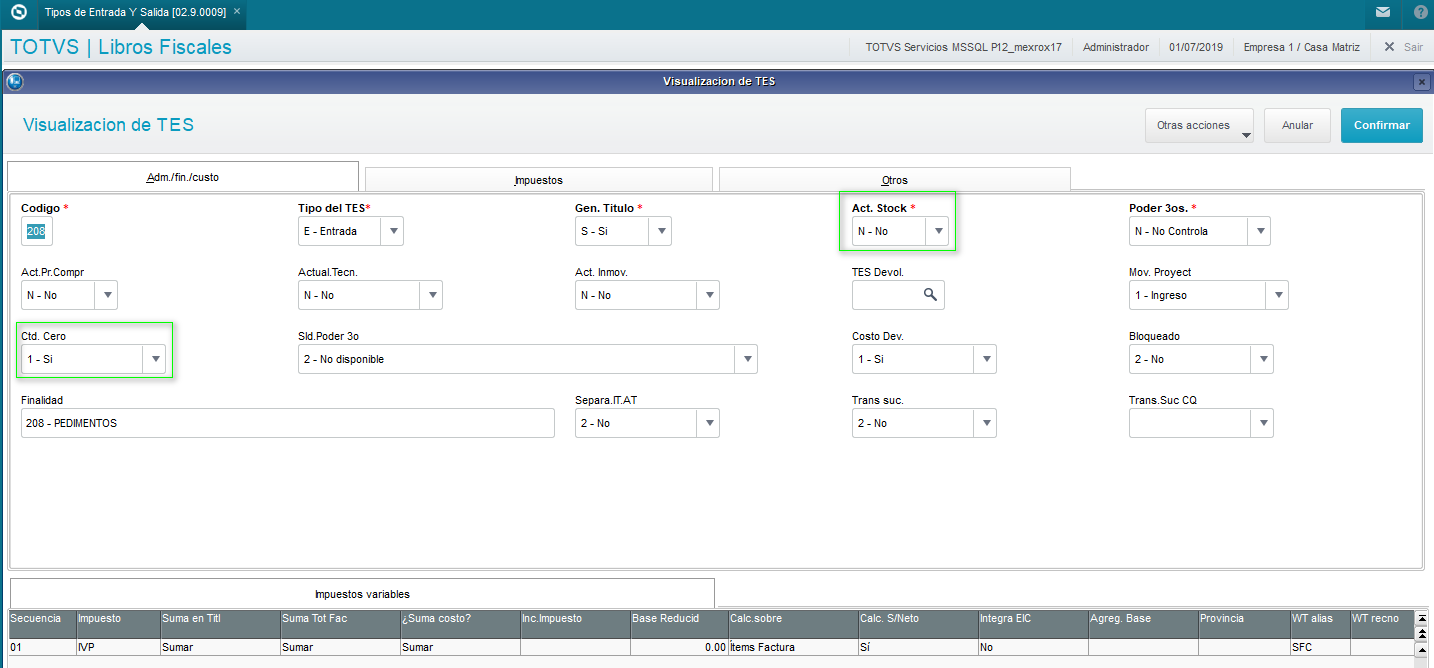Open the Tipo del TES dropdown

click(394, 231)
